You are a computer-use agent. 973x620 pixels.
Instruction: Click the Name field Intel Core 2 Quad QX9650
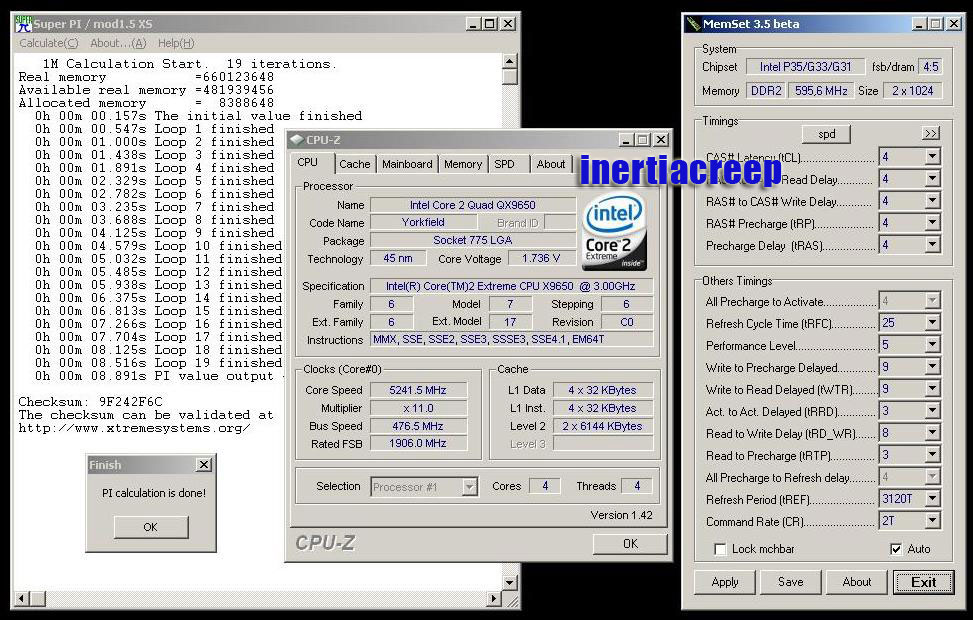pyautogui.click(x=473, y=205)
